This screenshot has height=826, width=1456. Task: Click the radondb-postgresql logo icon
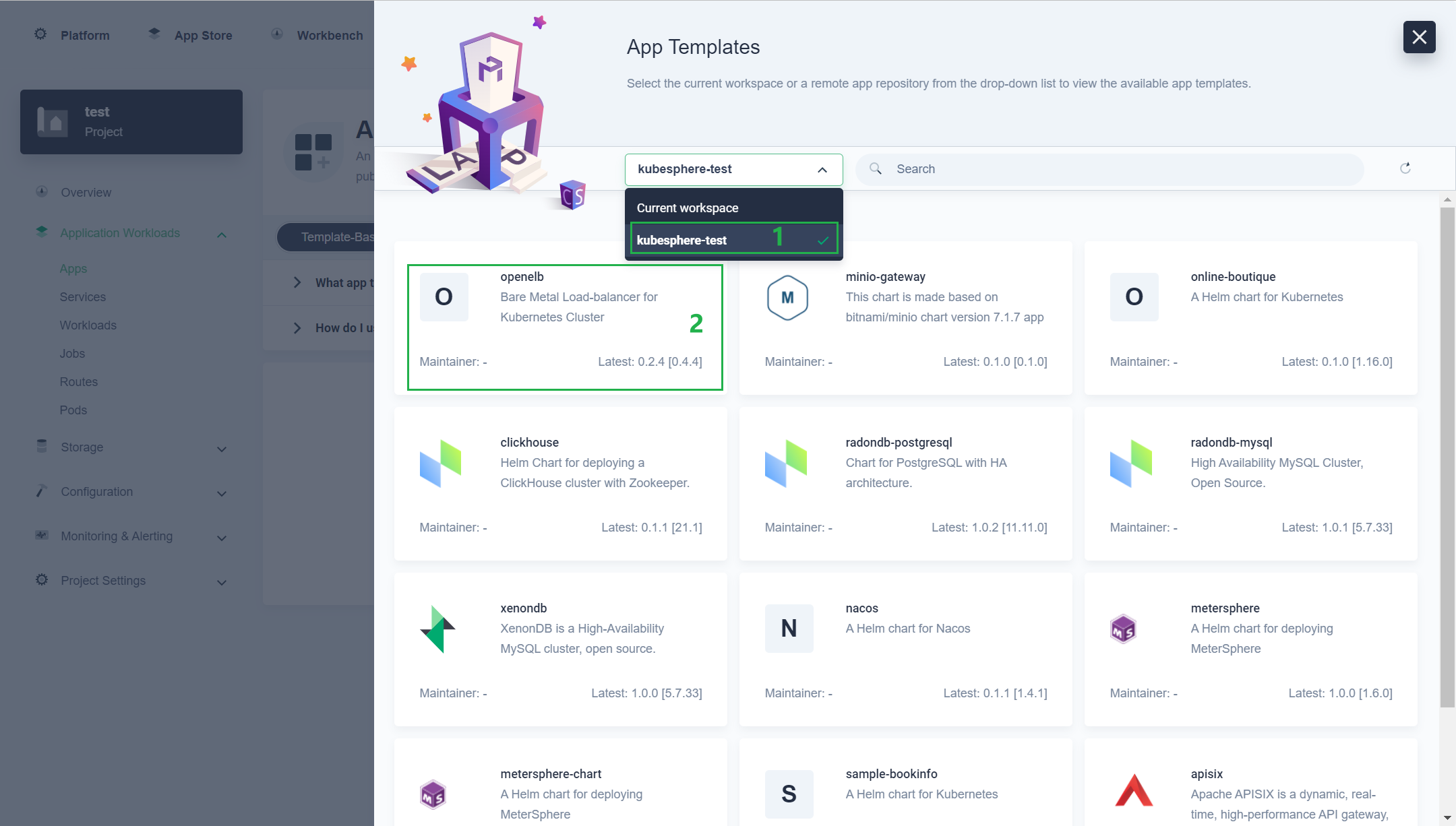(786, 463)
